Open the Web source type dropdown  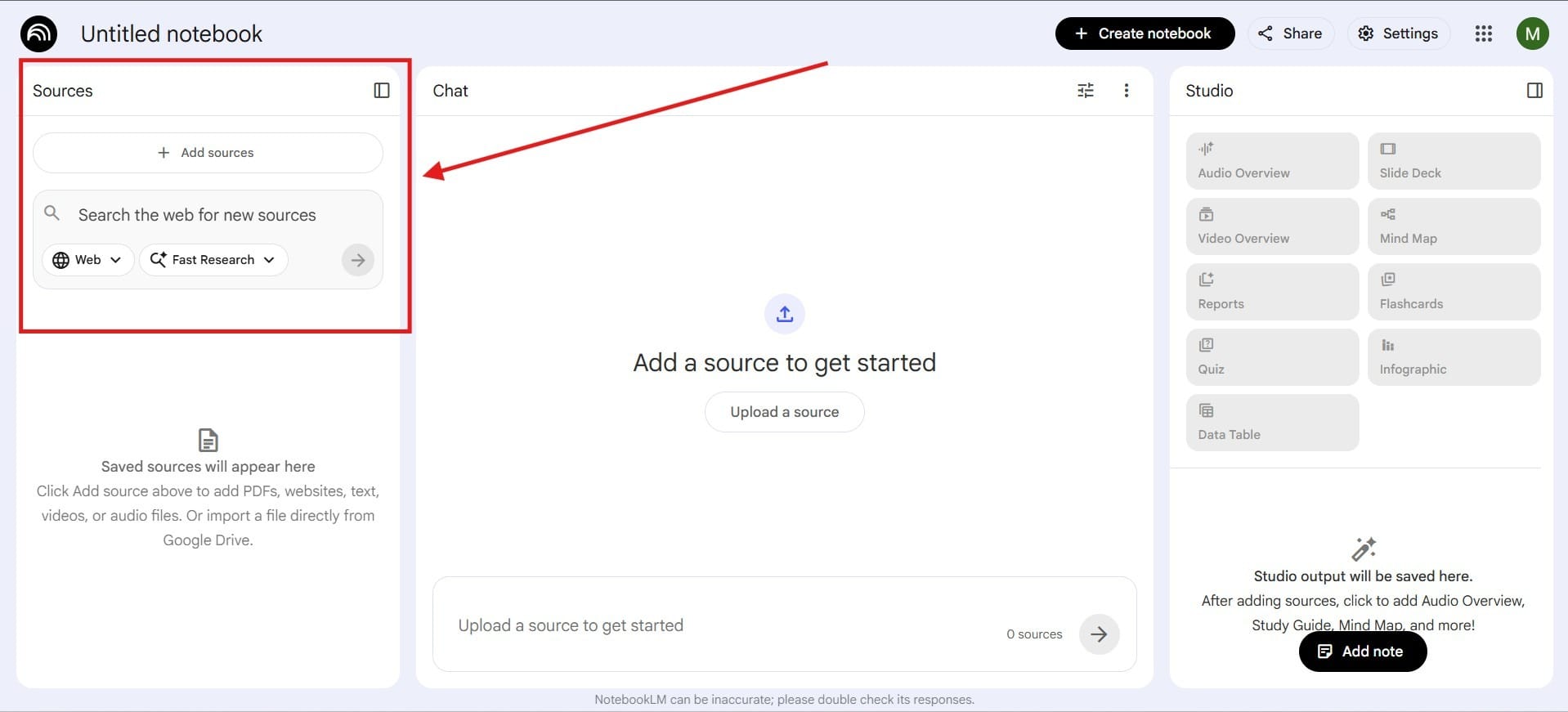tap(87, 260)
